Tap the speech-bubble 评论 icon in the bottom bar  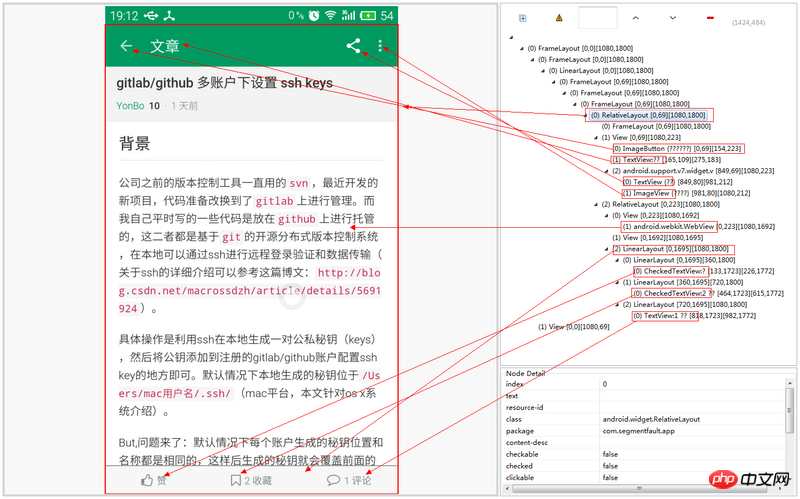point(333,480)
